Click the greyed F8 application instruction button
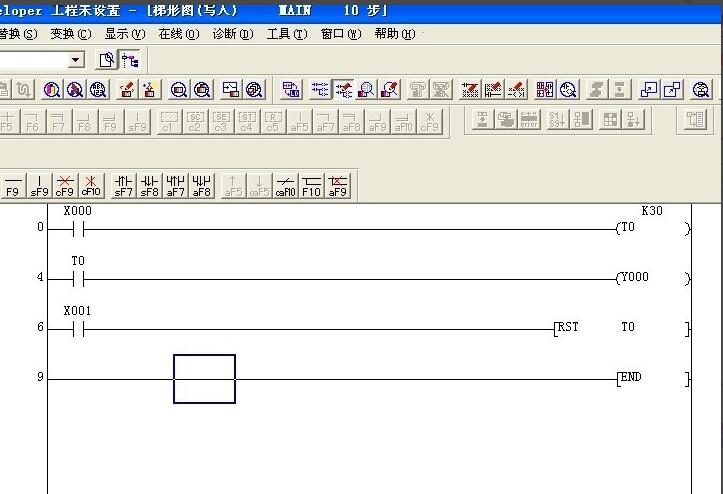This screenshot has width=723, height=494. pyautogui.click(x=84, y=122)
